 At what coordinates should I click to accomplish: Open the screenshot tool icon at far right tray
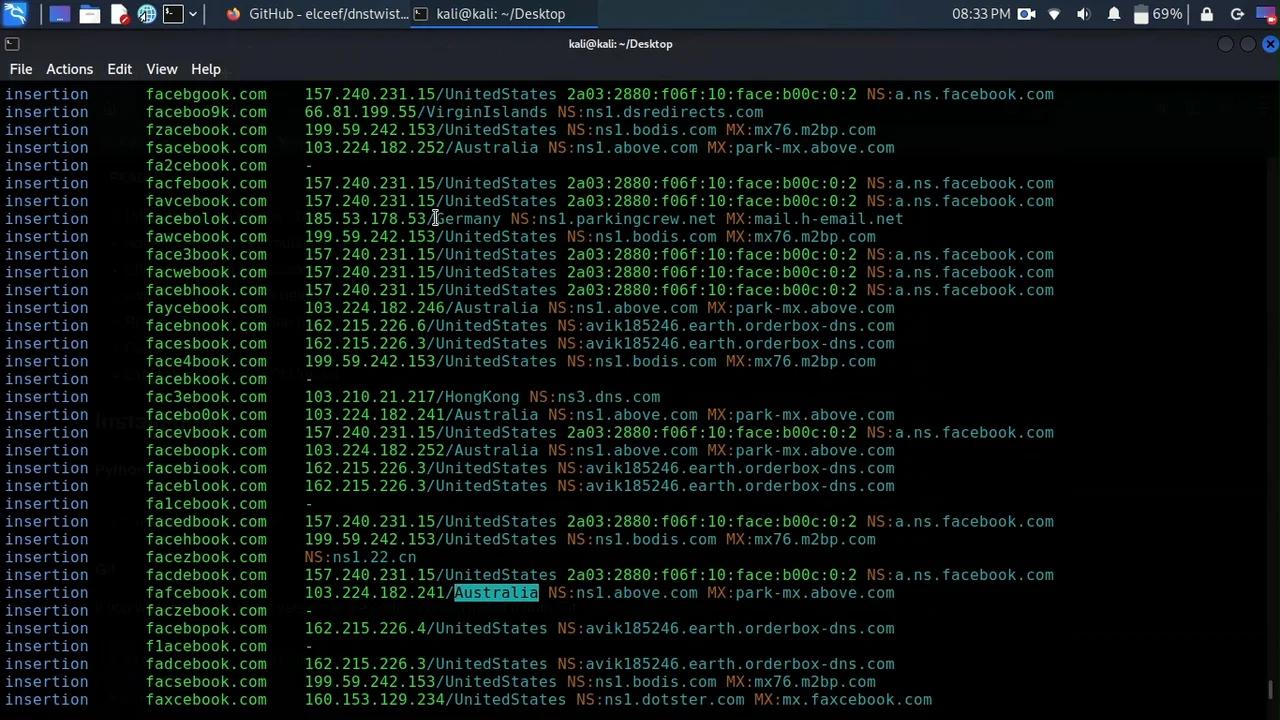1265,14
